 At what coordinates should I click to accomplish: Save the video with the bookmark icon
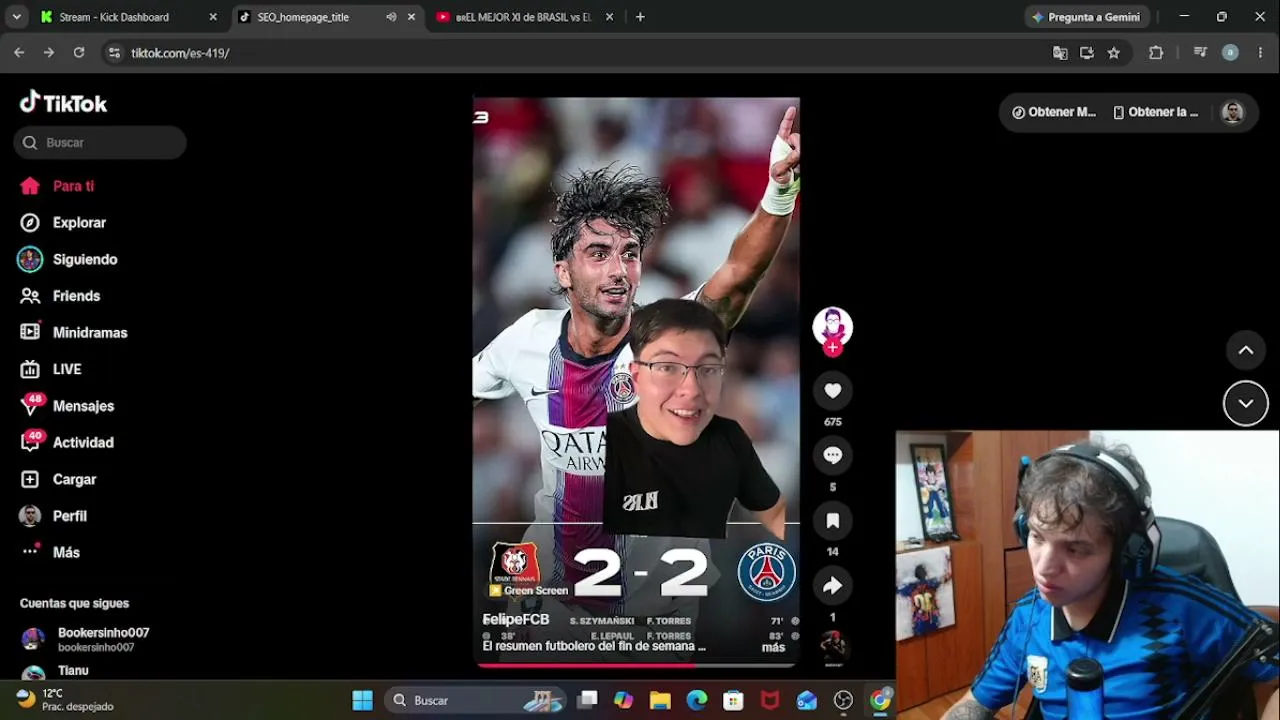832,521
